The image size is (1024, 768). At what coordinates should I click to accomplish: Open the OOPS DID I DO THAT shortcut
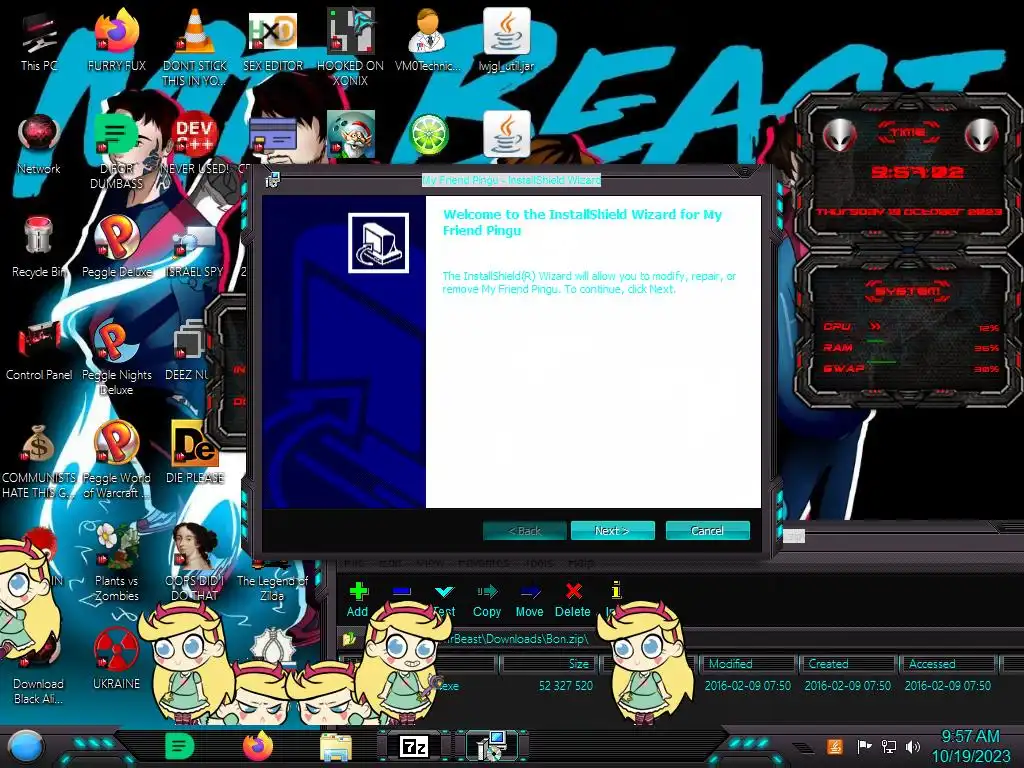(195, 562)
